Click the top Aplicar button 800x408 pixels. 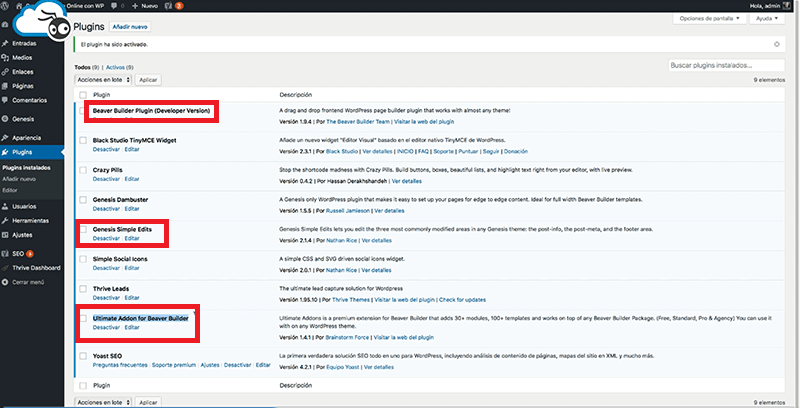click(x=148, y=80)
